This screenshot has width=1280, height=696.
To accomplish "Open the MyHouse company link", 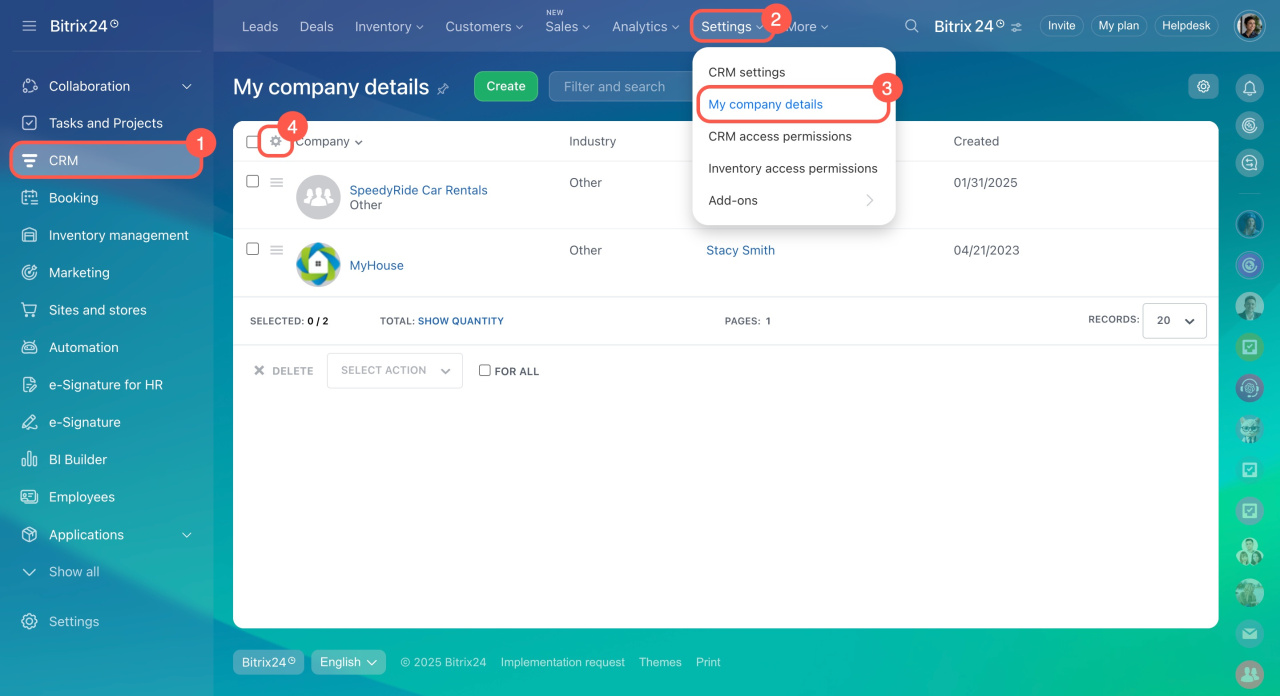I will coord(376,266).
